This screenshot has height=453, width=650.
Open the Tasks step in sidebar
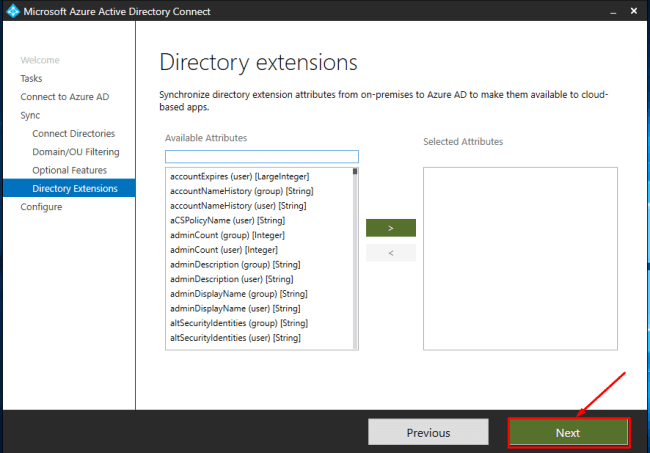pyautogui.click(x=31, y=78)
